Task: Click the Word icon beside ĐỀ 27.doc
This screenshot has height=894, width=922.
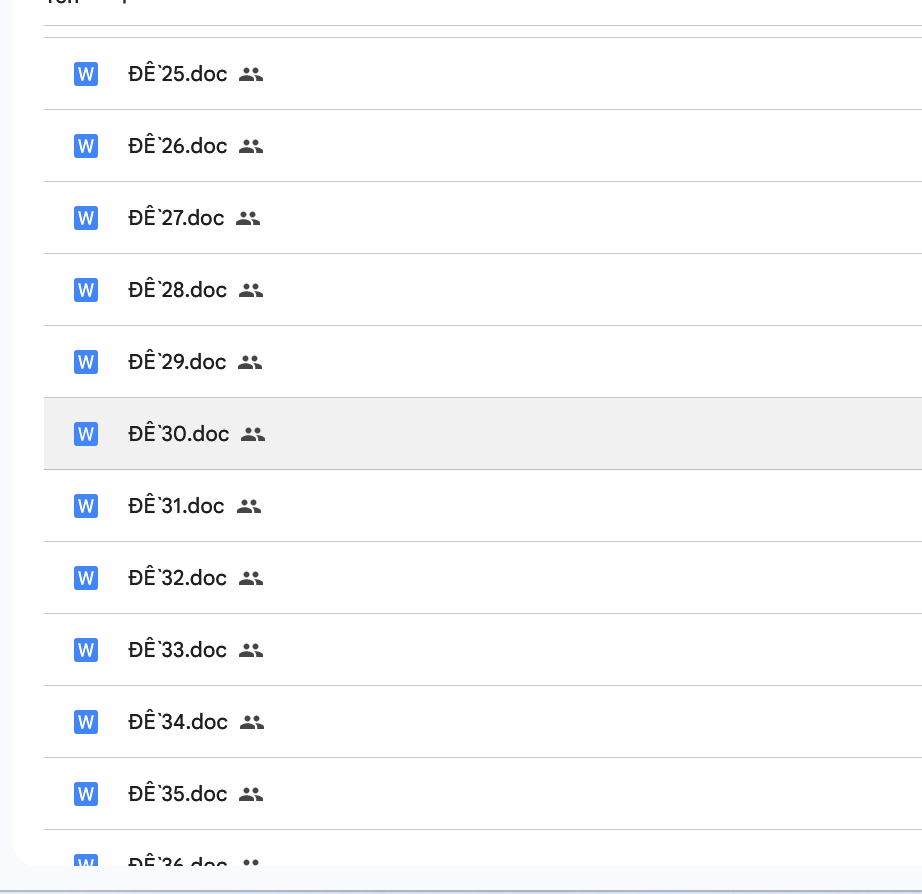Action: (x=86, y=218)
